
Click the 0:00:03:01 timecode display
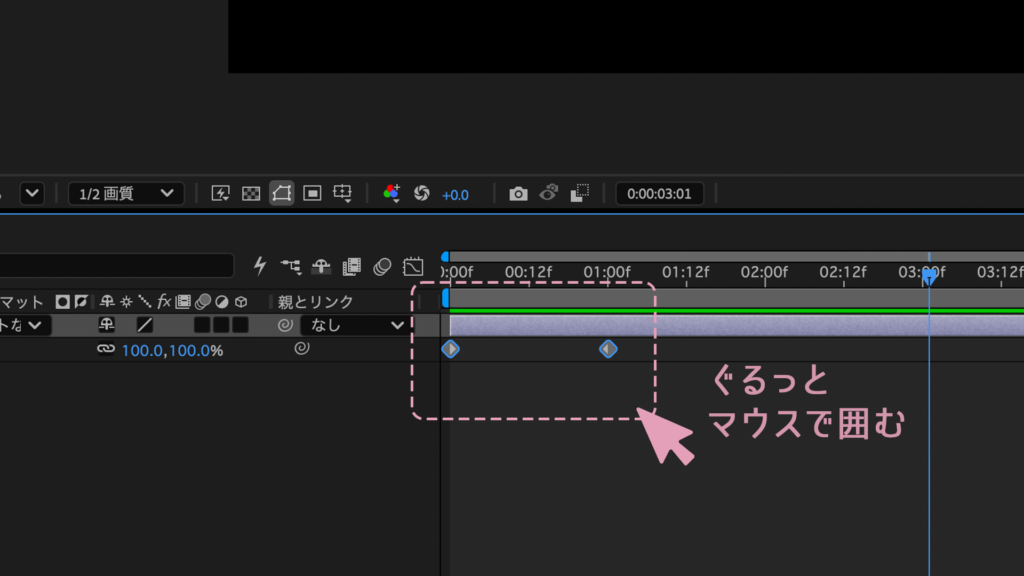(x=659, y=194)
